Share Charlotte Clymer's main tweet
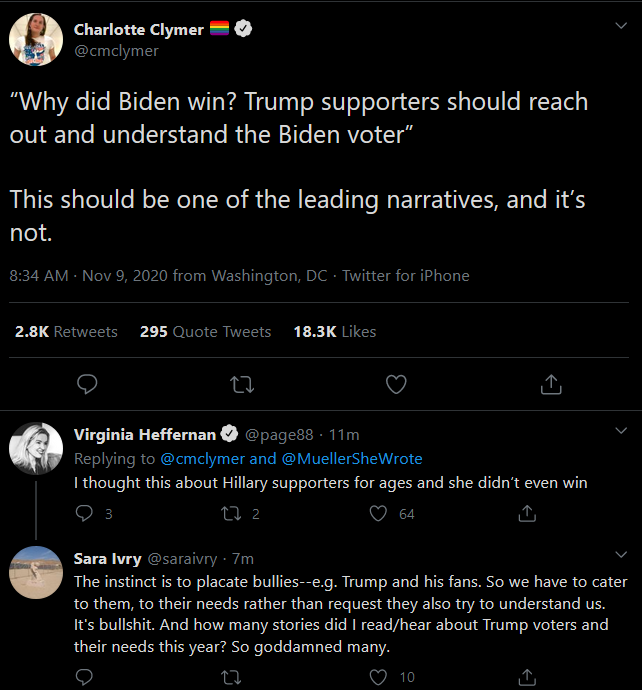Screen dimensions: 642x690 tap(551, 384)
